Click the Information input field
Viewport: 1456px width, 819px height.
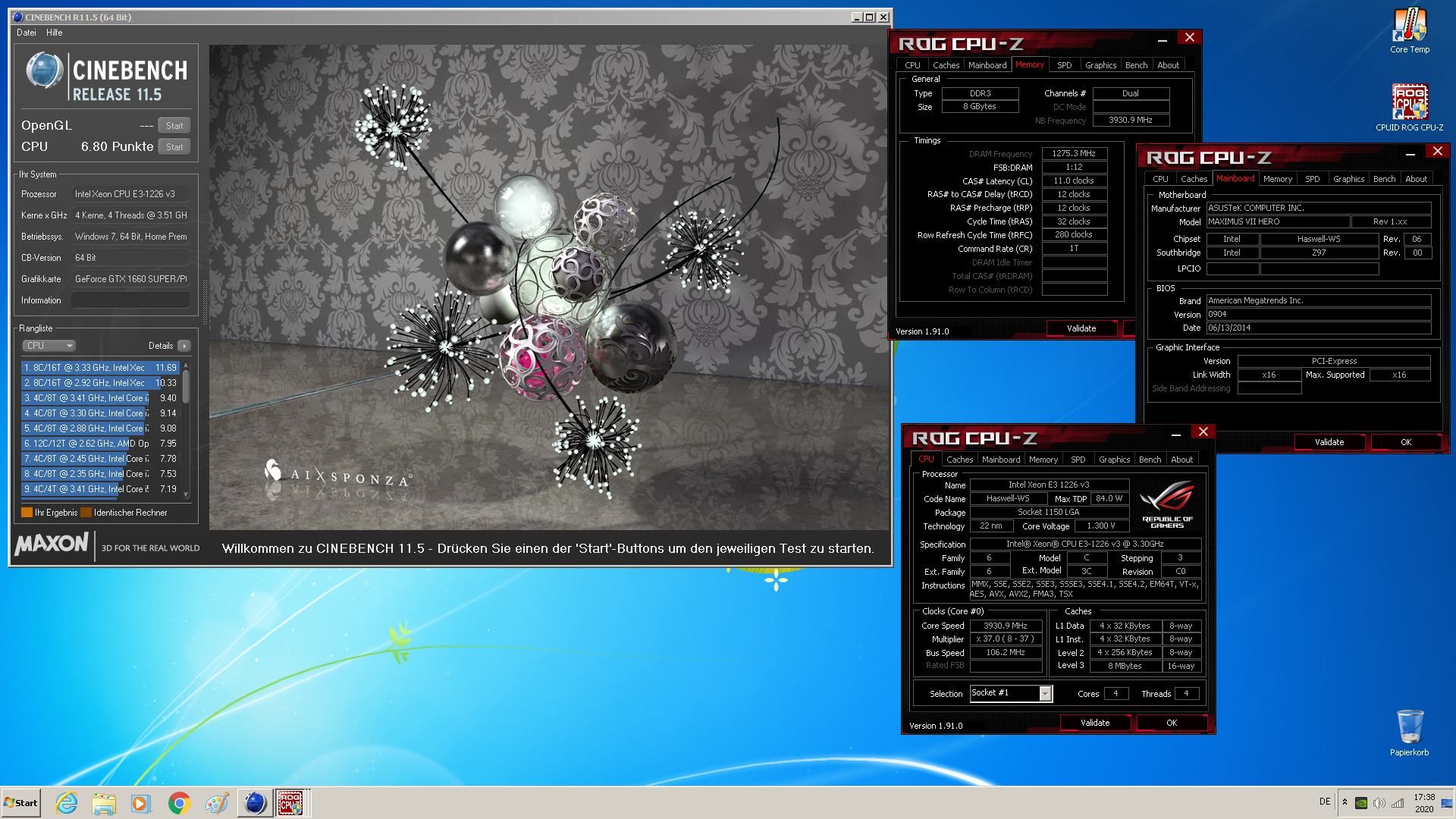130,300
